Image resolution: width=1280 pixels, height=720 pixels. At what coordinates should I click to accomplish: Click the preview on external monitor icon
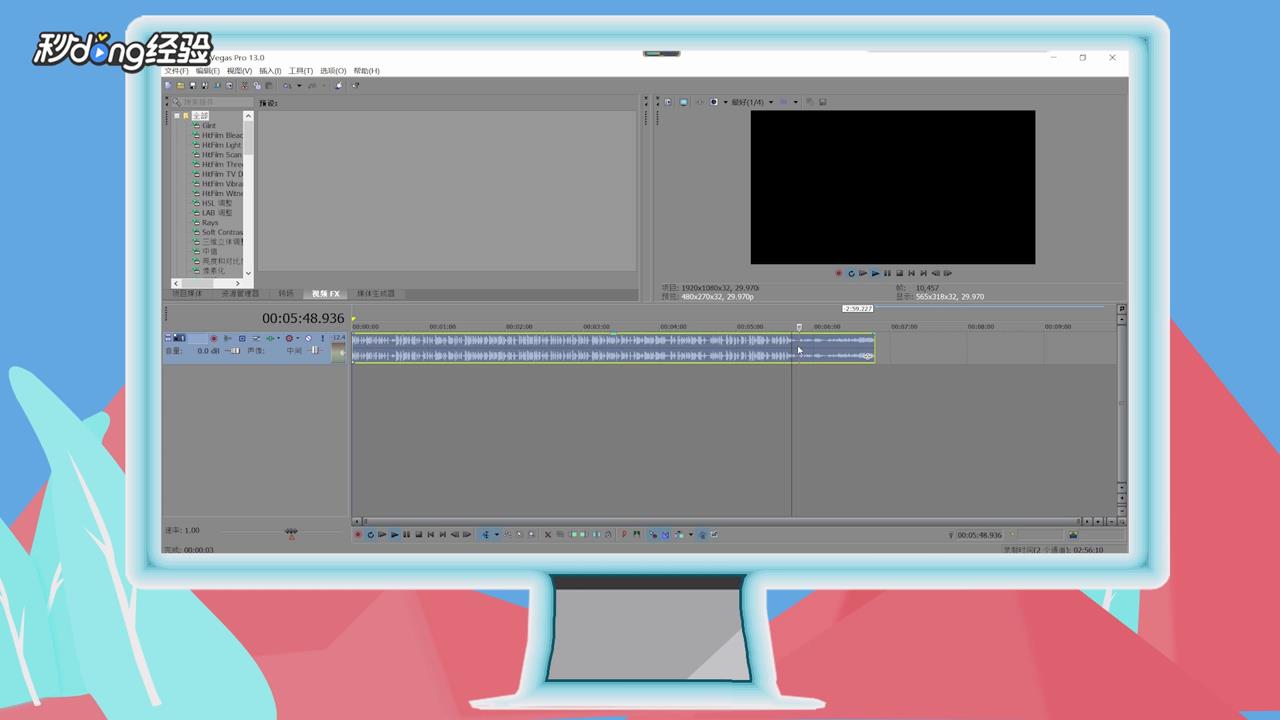coord(683,102)
